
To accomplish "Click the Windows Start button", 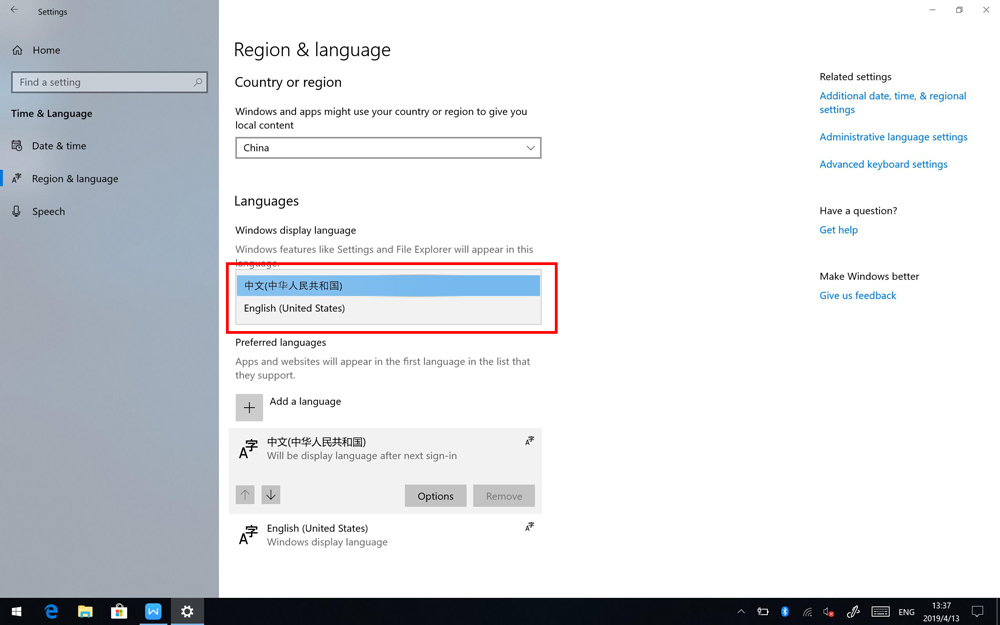I will pyautogui.click(x=16, y=611).
